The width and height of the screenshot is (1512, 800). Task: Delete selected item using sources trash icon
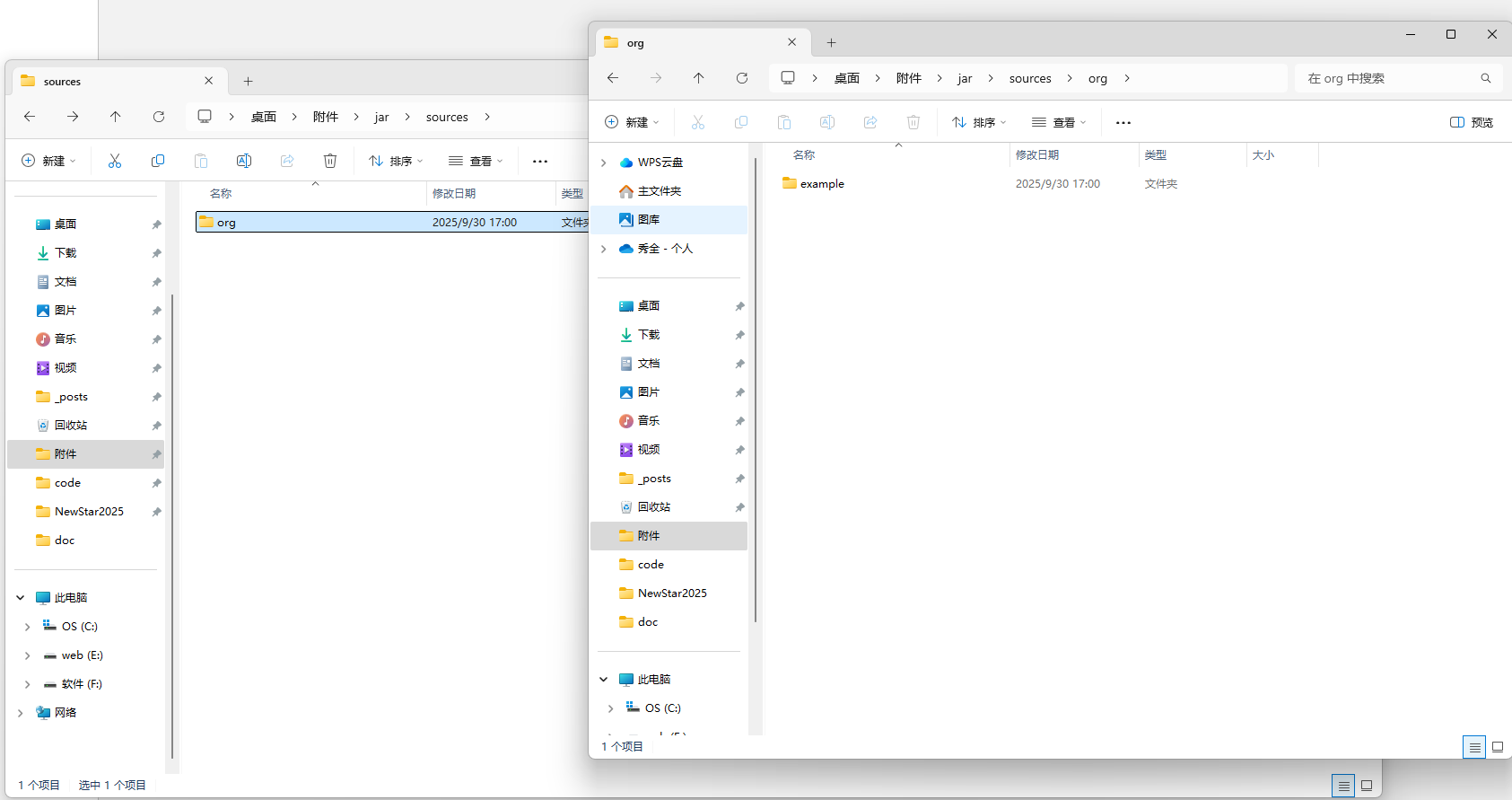pyautogui.click(x=330, y=161)
